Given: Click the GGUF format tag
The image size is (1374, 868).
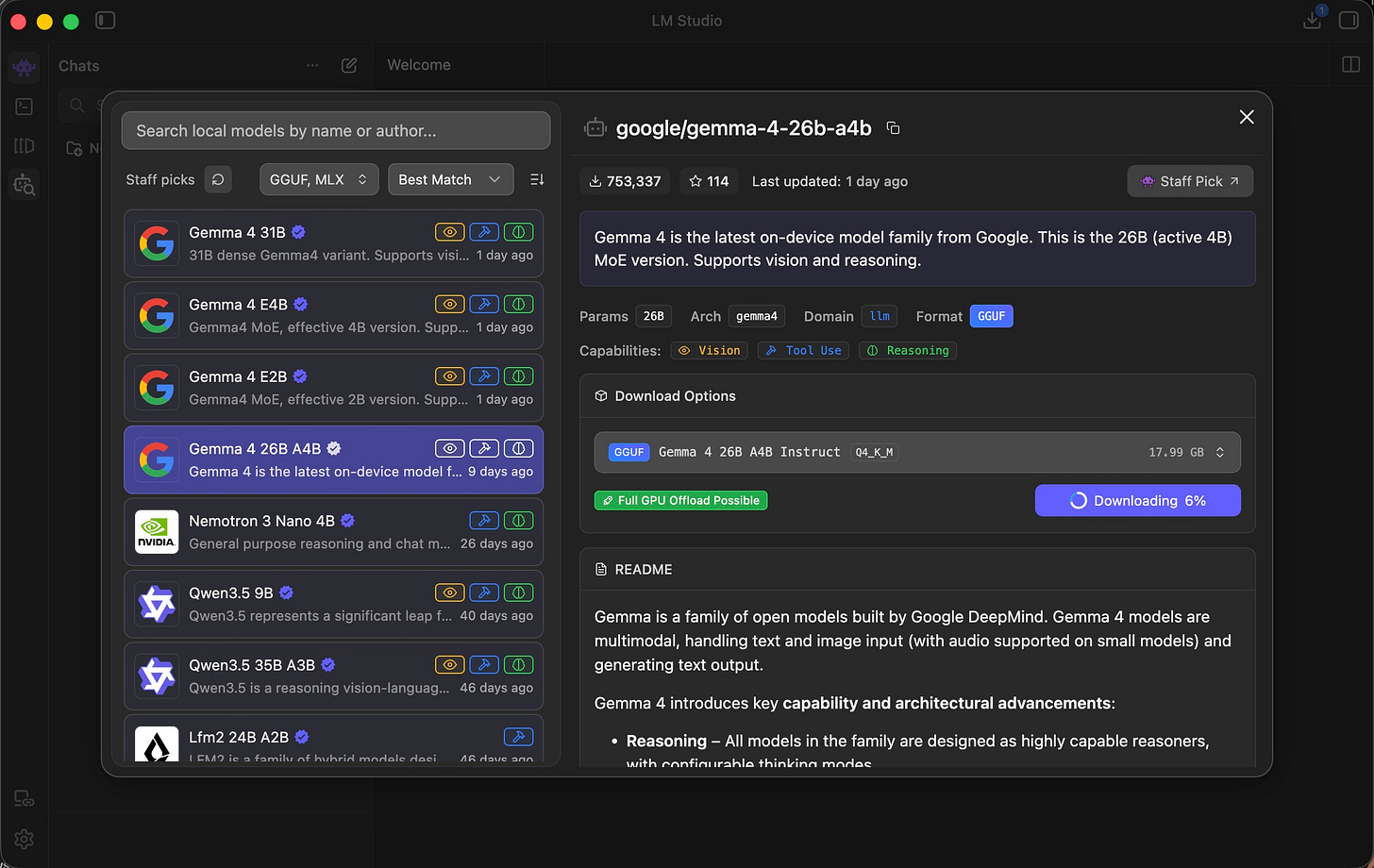Looking at the screenshot, I should coord(991,316).
